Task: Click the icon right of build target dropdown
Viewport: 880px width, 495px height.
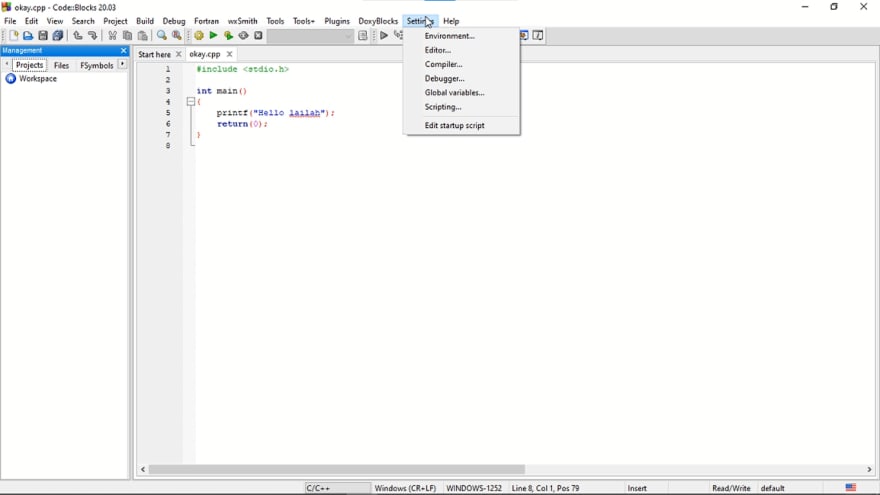Action: tap(363, 36)
